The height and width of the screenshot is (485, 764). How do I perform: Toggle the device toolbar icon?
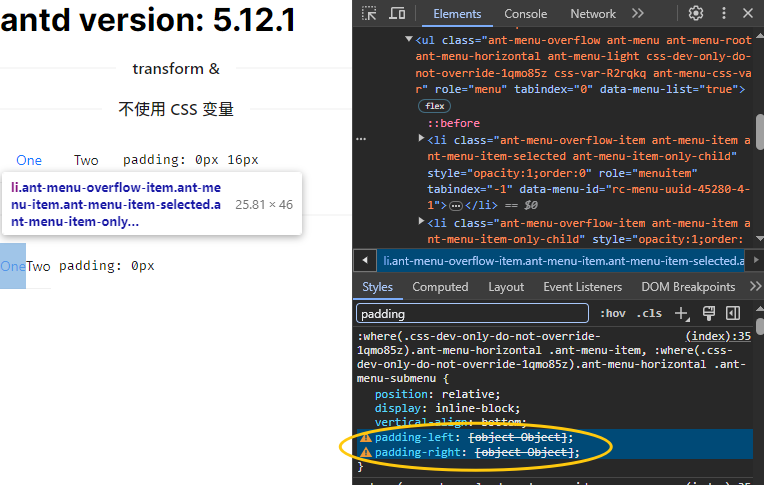click(x=397, y=13)
